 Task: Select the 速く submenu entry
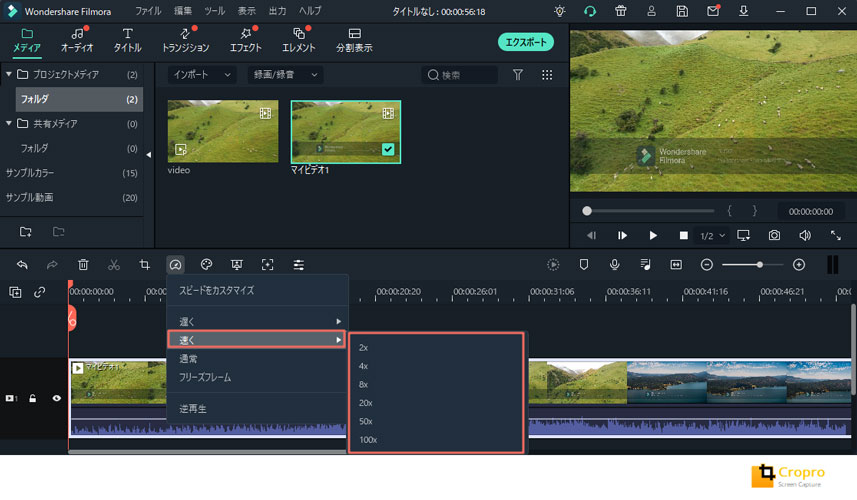click(257, 340)
